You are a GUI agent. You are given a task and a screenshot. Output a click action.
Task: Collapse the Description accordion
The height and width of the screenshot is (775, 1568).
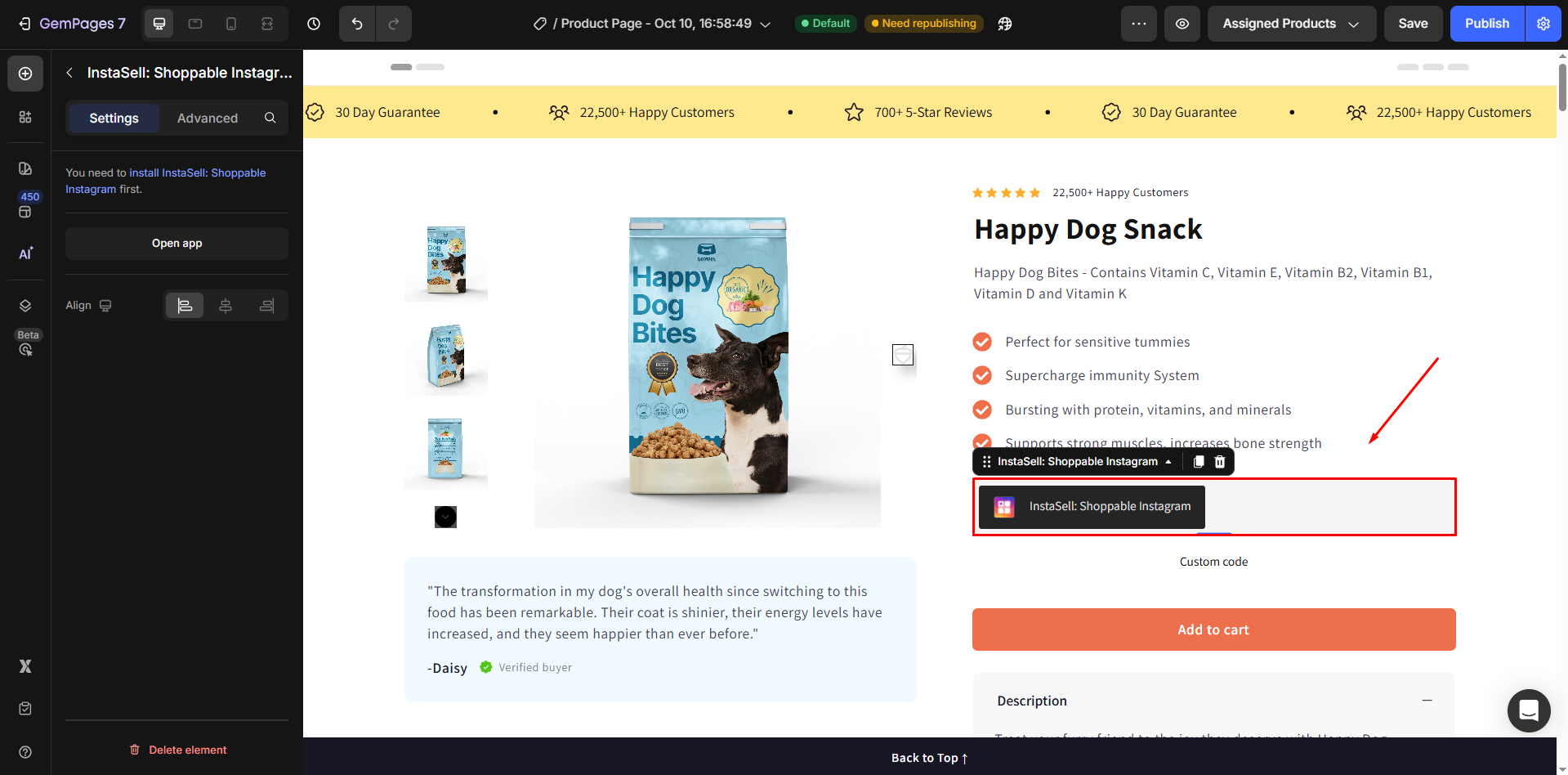(x=1427, y=701)
